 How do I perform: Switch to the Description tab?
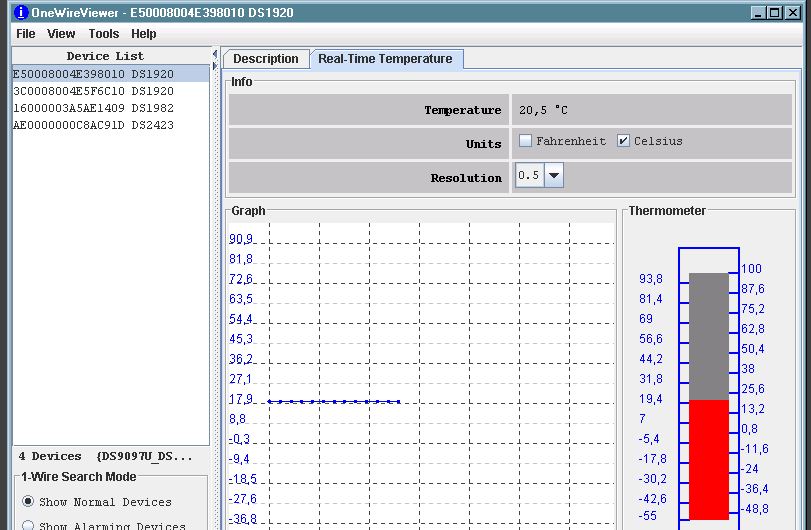(x=266, y=59)
